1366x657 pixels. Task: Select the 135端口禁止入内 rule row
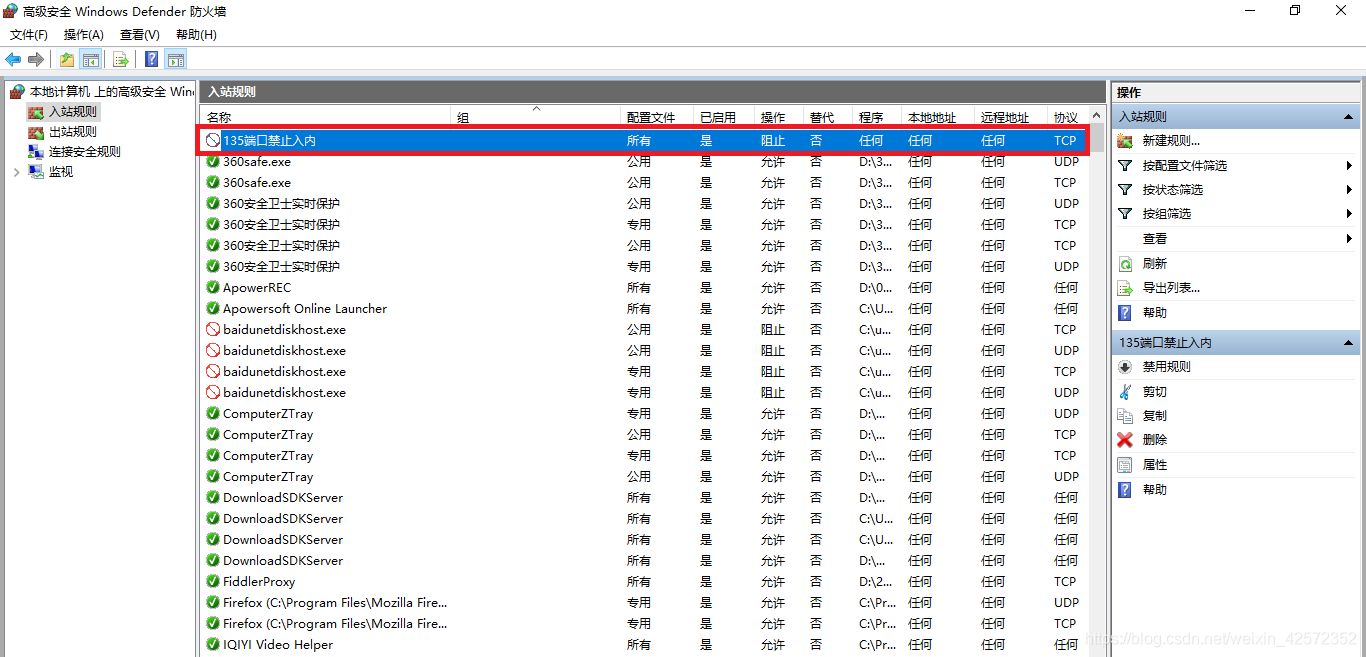pos(643,141)
